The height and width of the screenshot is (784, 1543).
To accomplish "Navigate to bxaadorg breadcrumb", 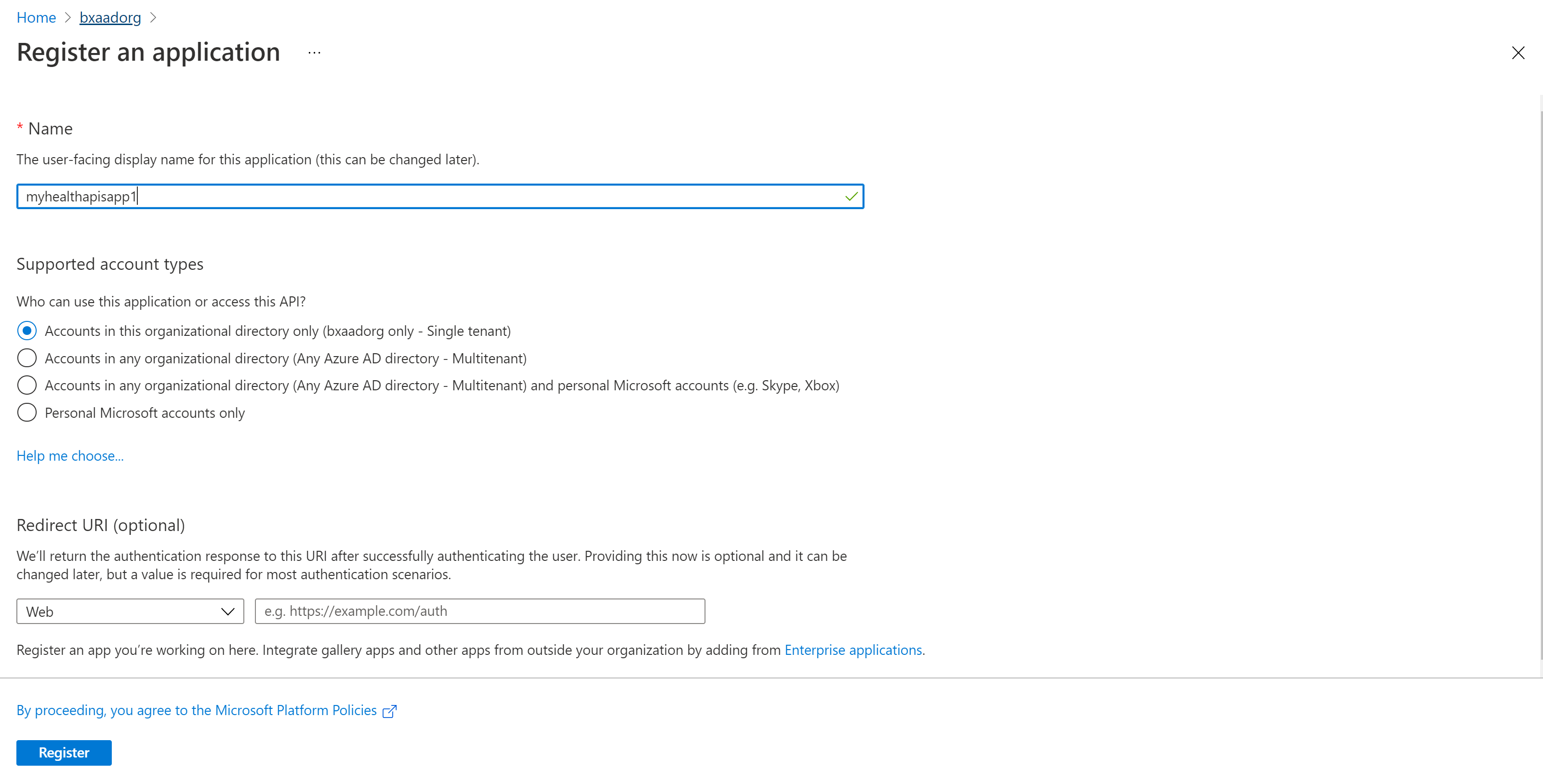I will click(x=110, y=18).
